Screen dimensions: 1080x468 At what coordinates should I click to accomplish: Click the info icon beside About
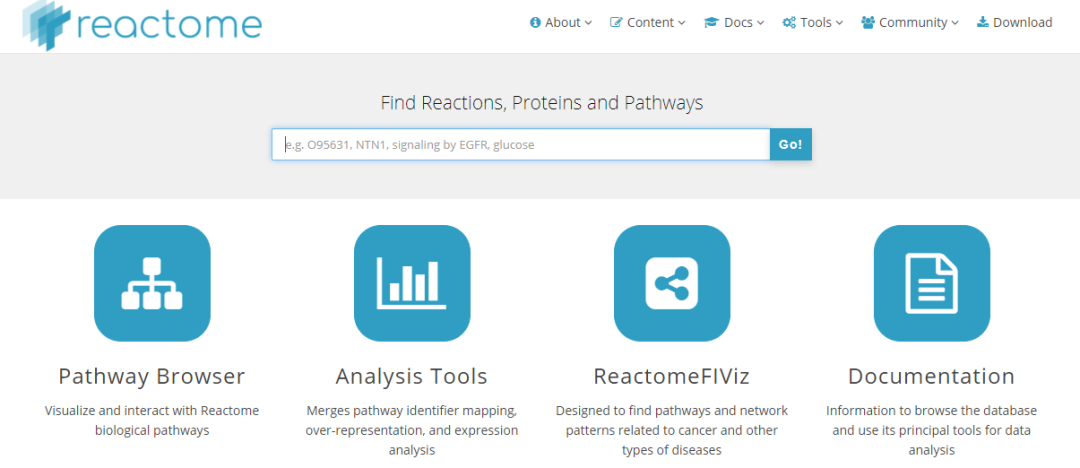coord(535,23)
